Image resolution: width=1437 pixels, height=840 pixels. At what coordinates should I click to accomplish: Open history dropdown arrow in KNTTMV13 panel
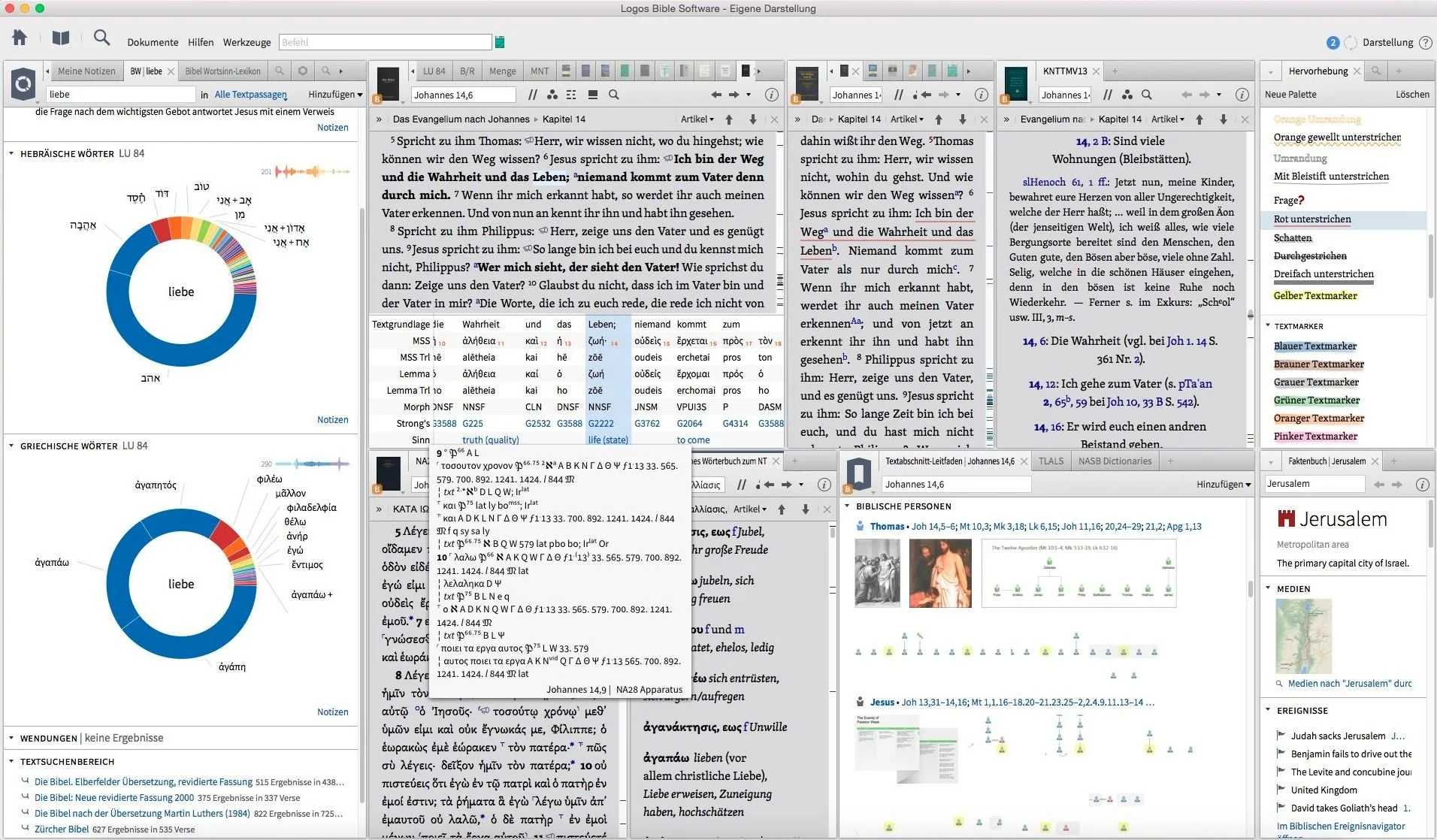click(x=1219, y=95)
